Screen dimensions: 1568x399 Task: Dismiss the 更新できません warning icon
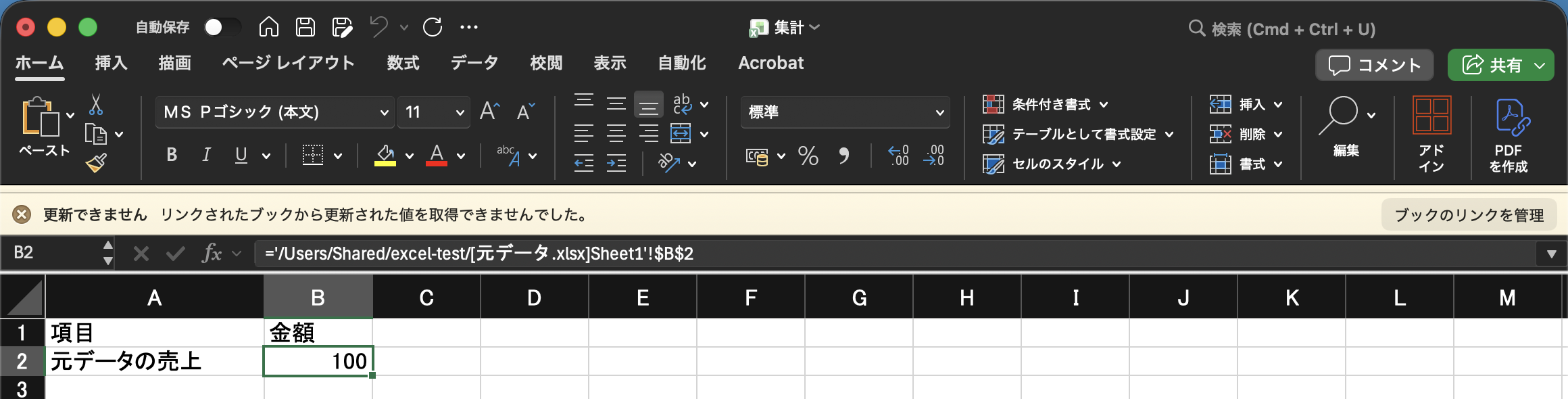(22, 215)
